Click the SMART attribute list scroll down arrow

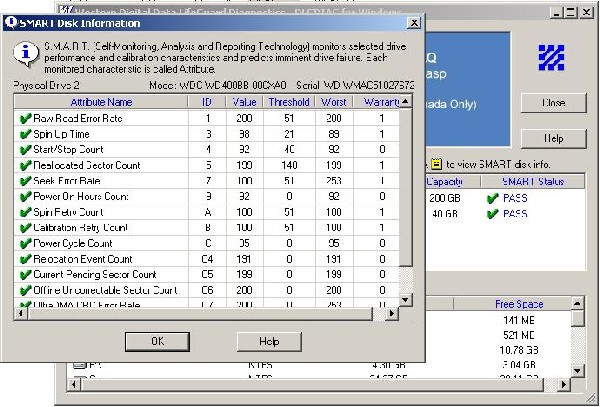(x=406, y=300)
